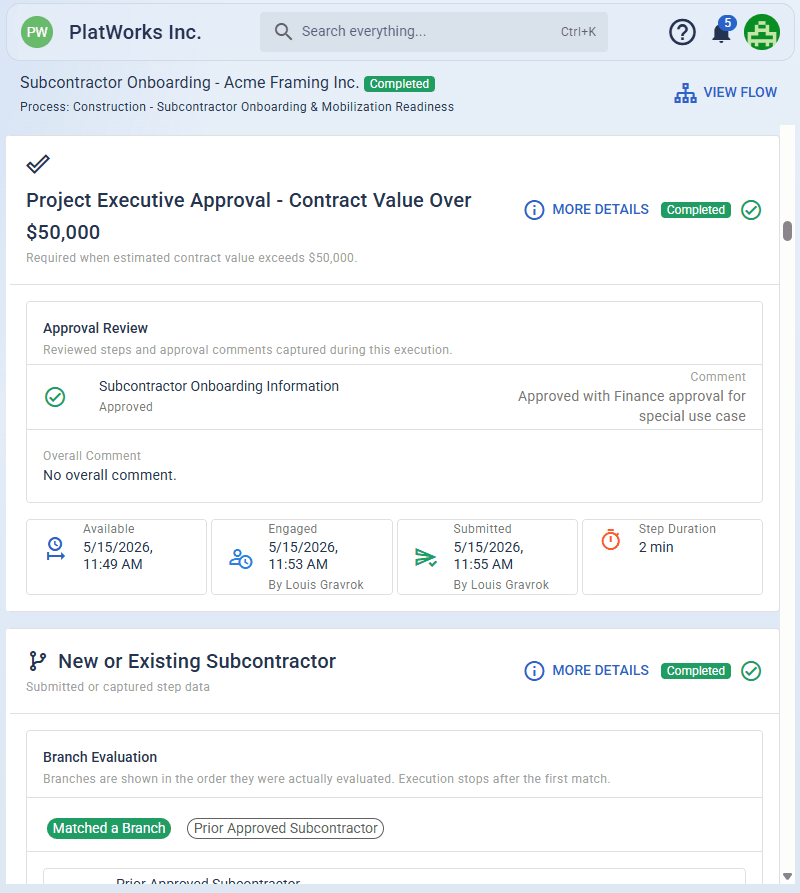This screenshot has width=800, height=893.
Task: Click the Approval Review heading
Action: [95, 328]
